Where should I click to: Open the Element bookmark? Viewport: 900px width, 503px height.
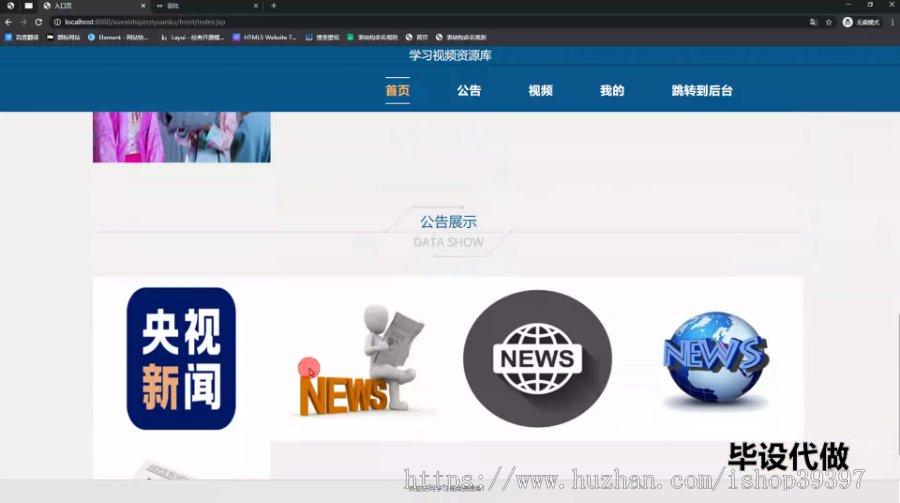118,37
